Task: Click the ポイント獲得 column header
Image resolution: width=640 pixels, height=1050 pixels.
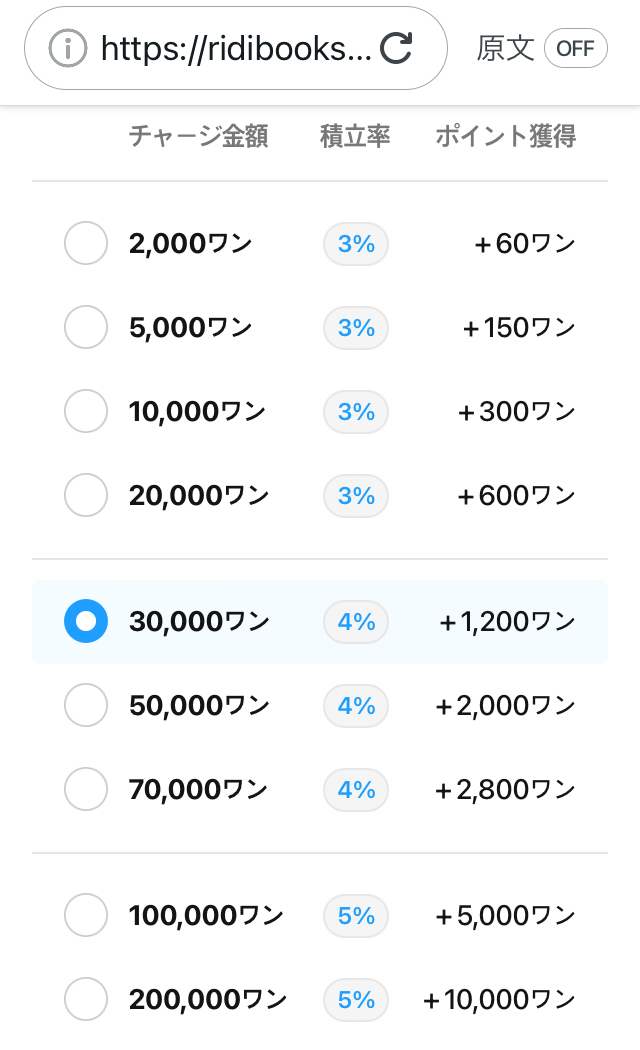Action: pyautogui.click(x=505, y=136)
